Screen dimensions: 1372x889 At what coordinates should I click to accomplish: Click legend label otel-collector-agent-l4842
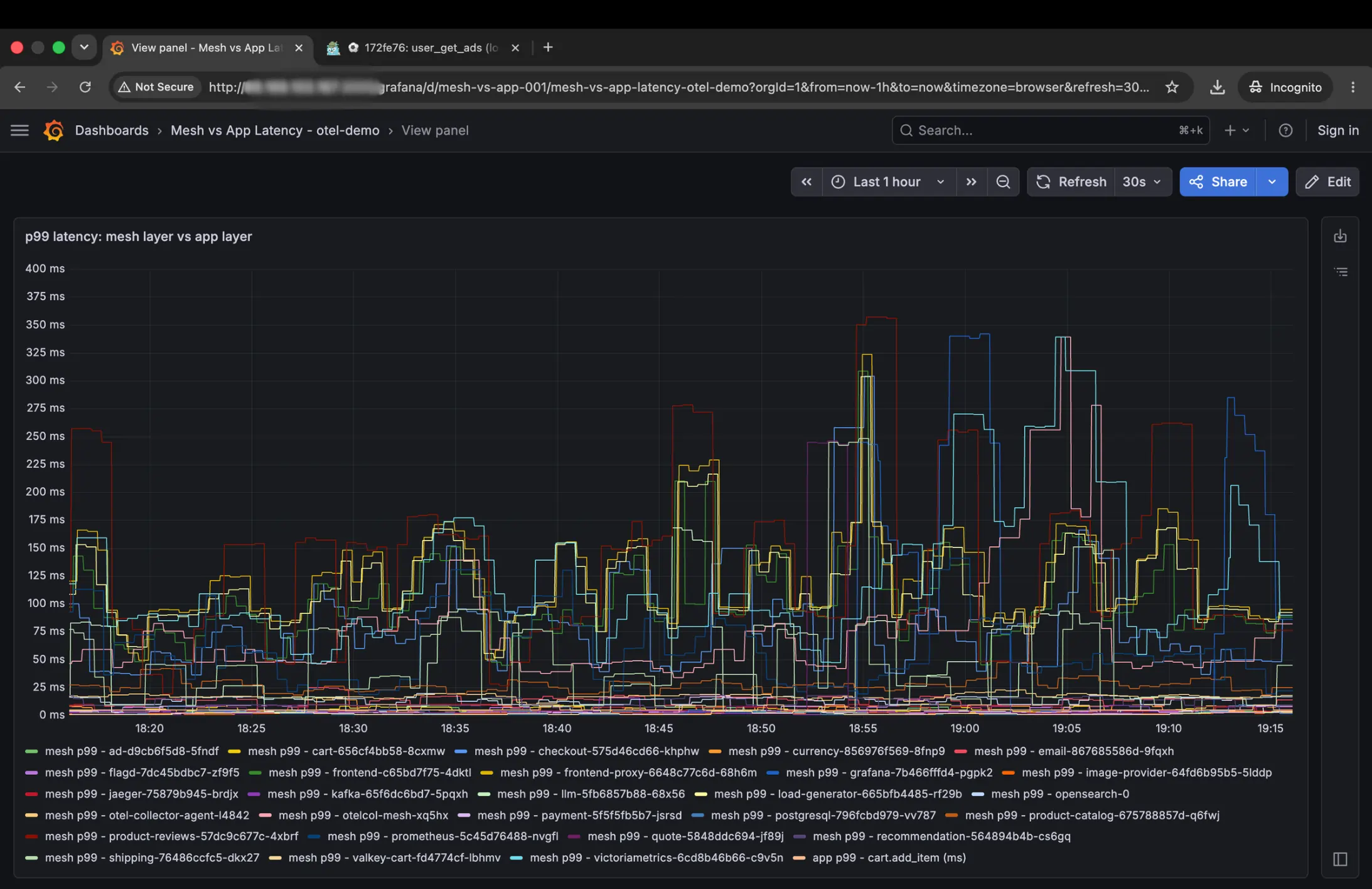pos(147,816)
